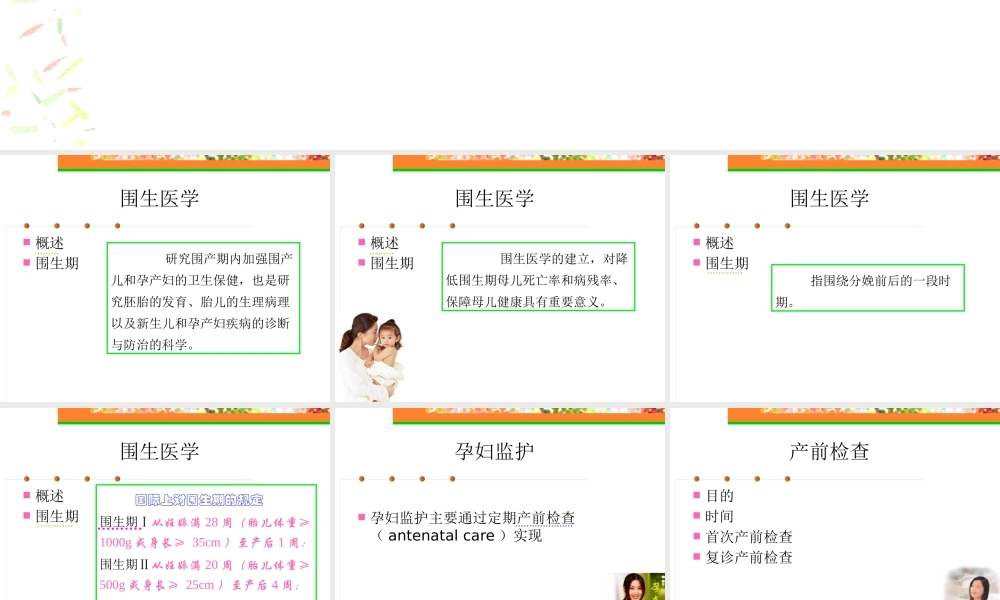Click 围生期 bullet beside the 国际上 box

(57, 516)
